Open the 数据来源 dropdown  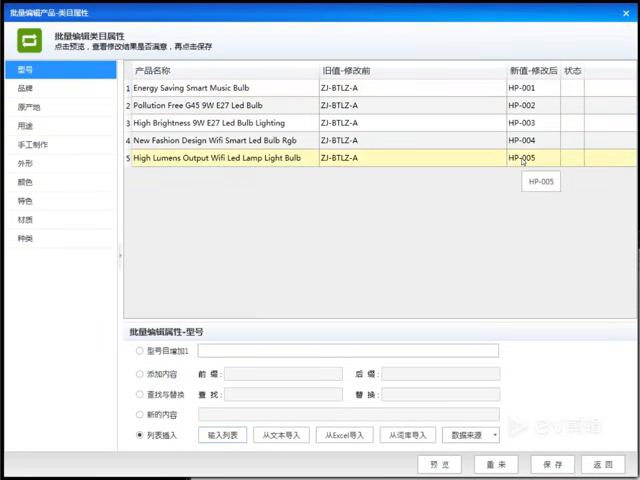pos(471,435)
